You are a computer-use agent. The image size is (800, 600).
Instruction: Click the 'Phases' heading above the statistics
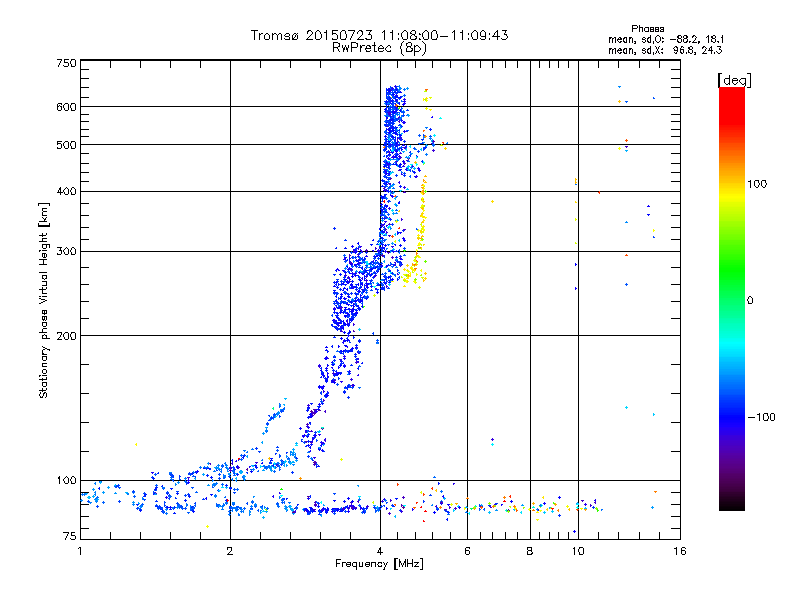[647, 29]
